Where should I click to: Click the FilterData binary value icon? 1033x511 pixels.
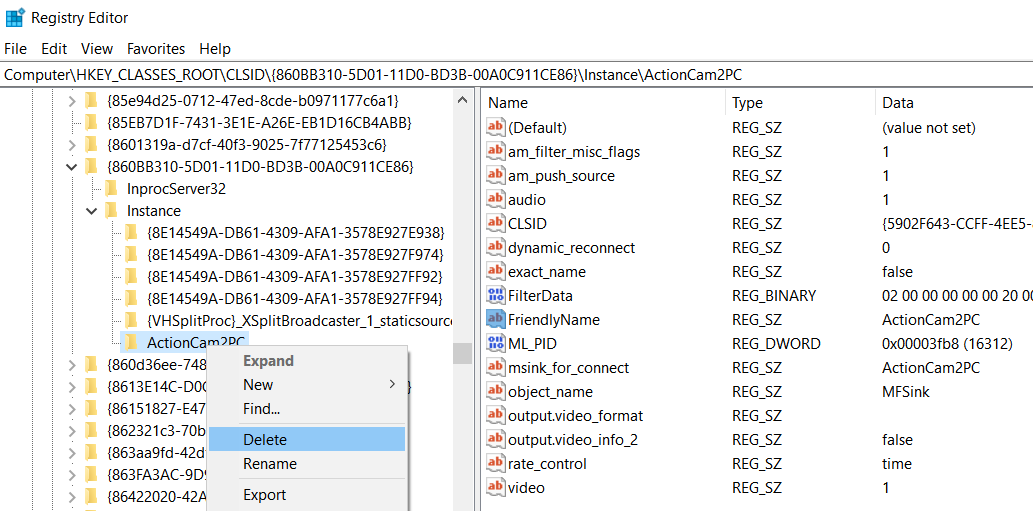(495, 296)
